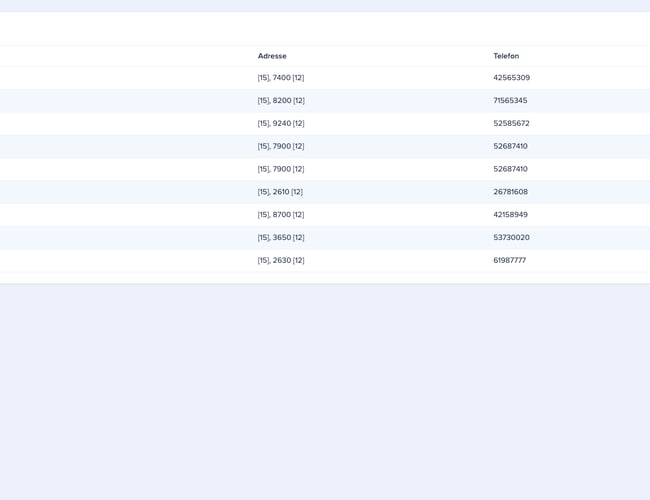Open address entry with postal code 3650

tap(281, 238)
